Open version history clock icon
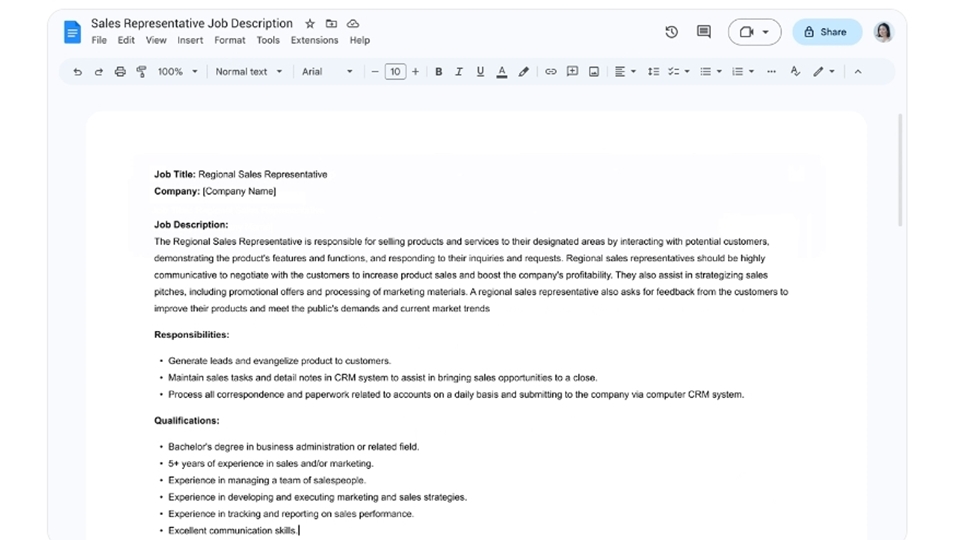Screen dimensions: 960x540 671,32
